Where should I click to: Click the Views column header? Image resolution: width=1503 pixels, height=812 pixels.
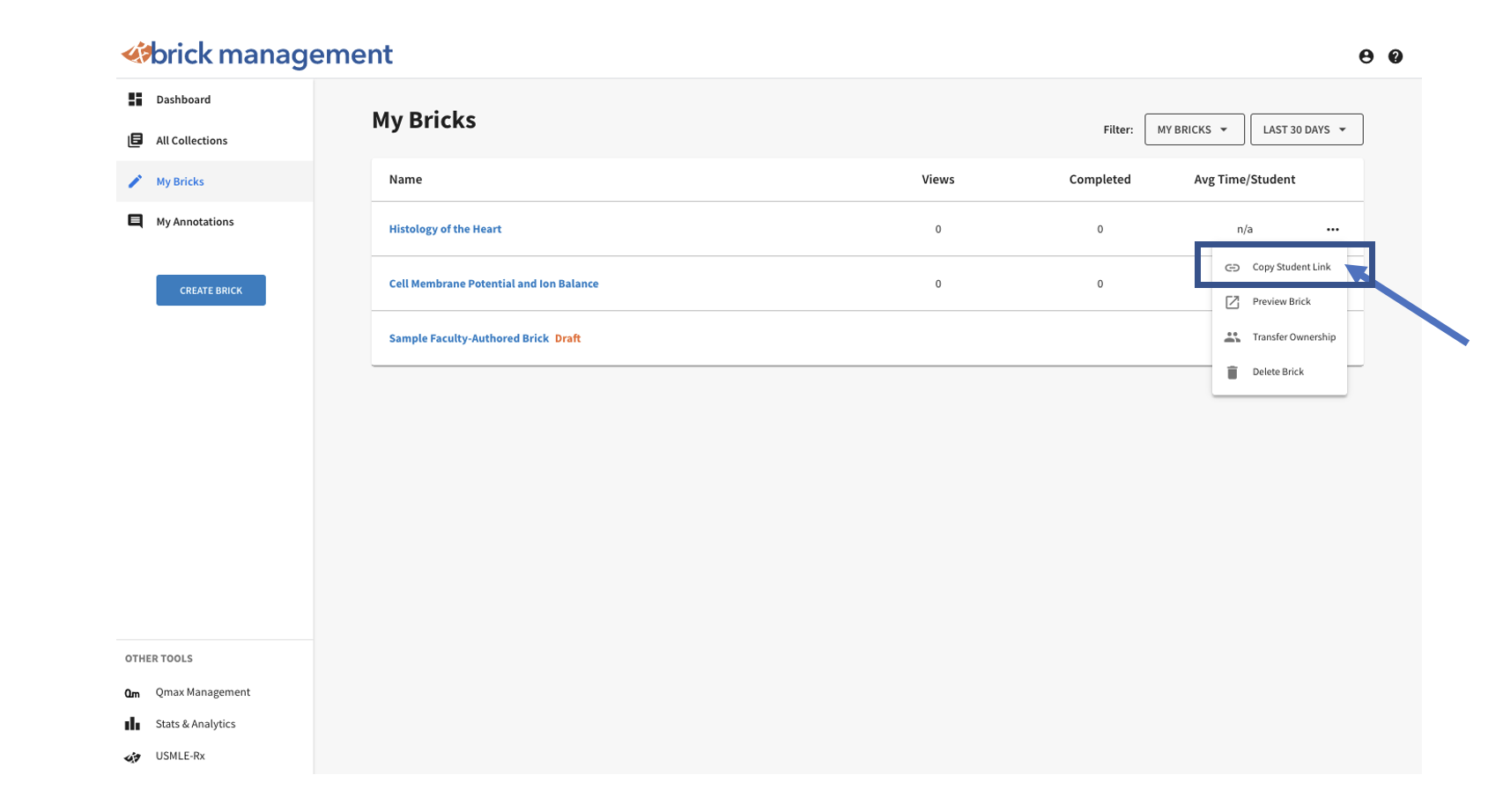[x=937, y=179]
